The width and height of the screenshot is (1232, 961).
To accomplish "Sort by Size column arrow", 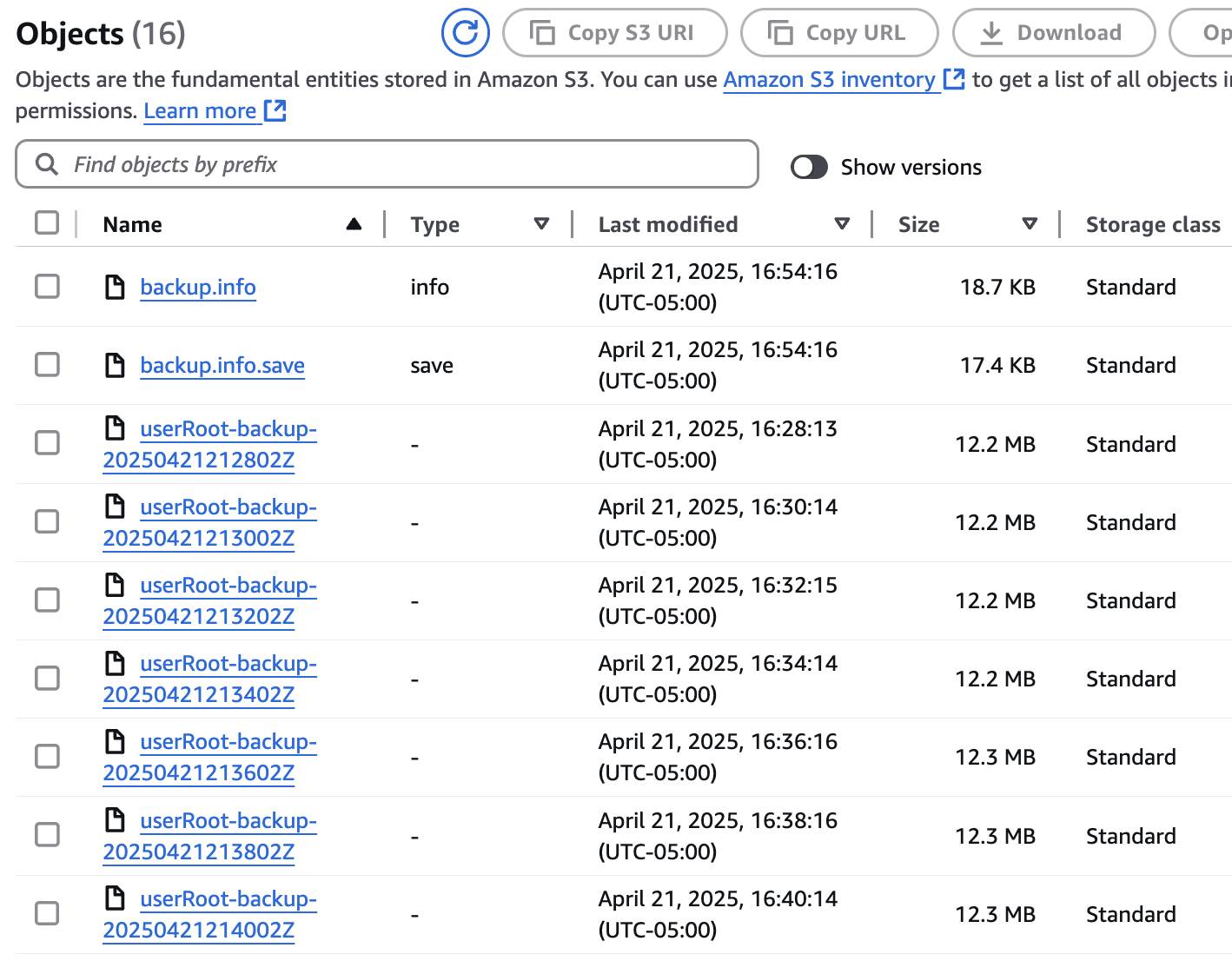I will click(x=1030, y=224).
